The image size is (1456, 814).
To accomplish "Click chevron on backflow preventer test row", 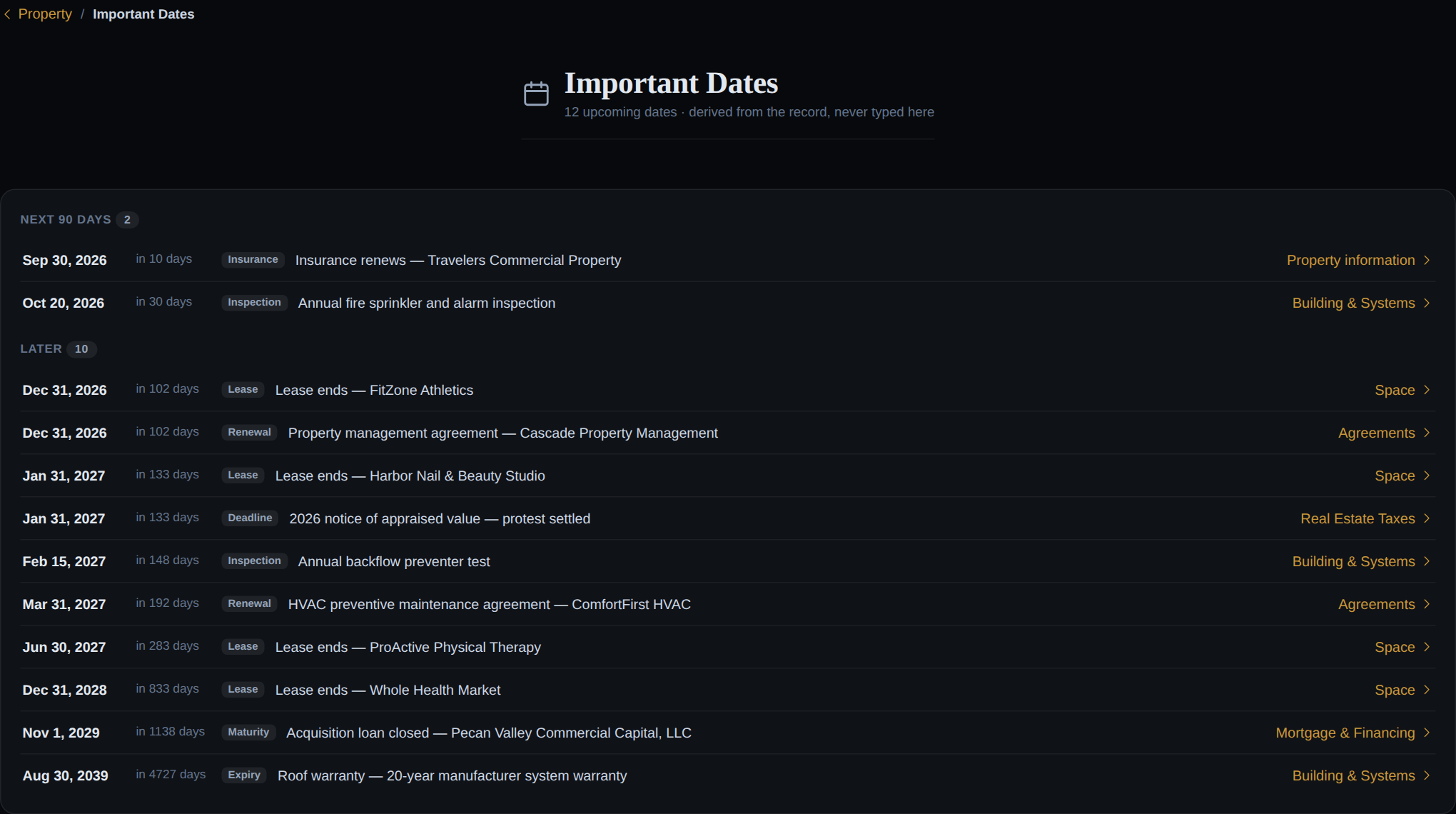I will tap(1427, 561).
